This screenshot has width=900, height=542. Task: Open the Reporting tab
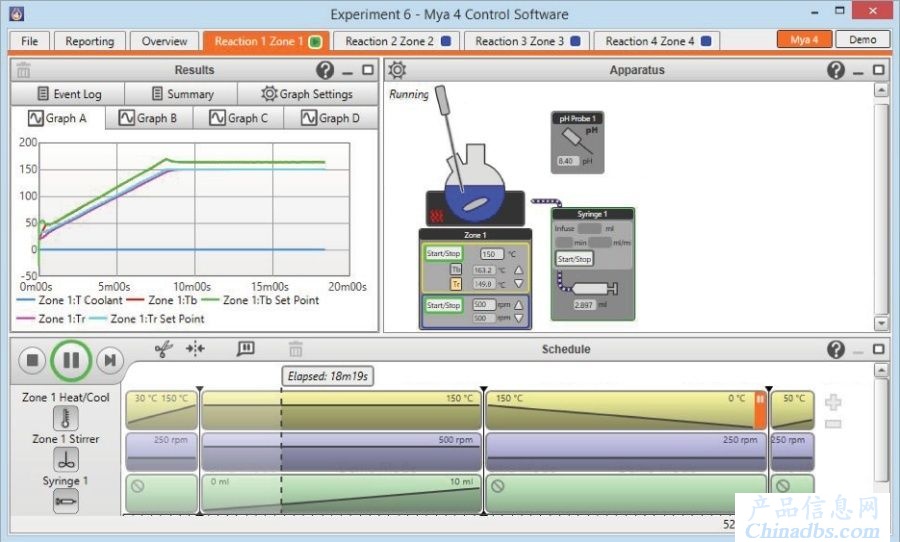90,41
